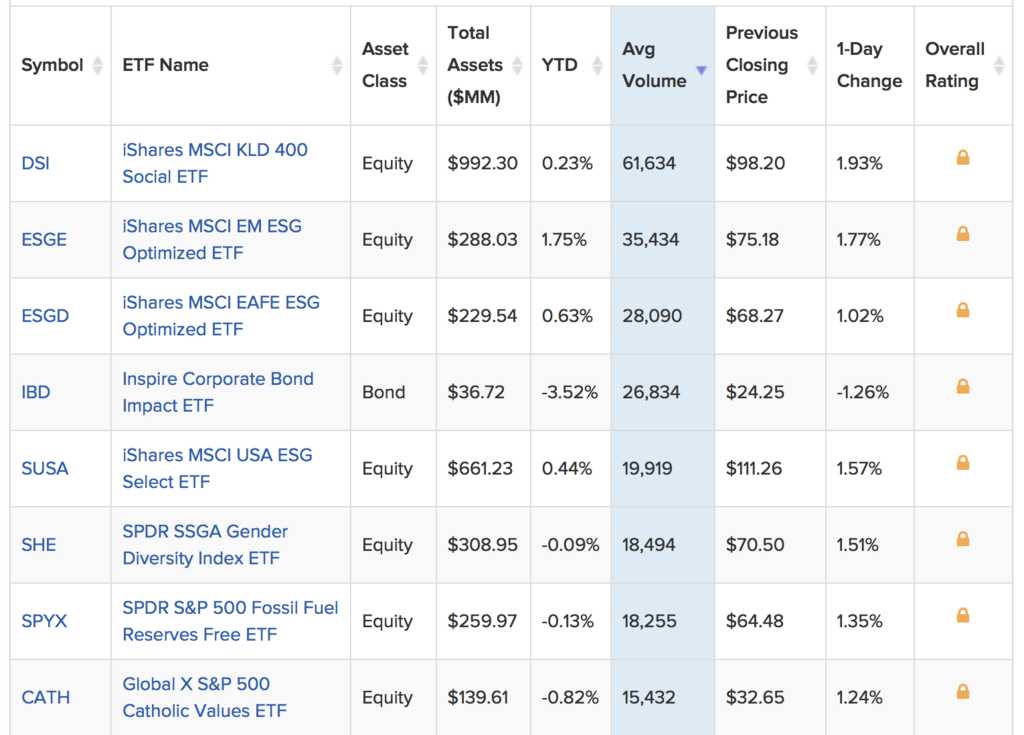This screenshot has height=735, width=1024.
Task: Click the lock icon in DSI row
Action: point(963,157)
